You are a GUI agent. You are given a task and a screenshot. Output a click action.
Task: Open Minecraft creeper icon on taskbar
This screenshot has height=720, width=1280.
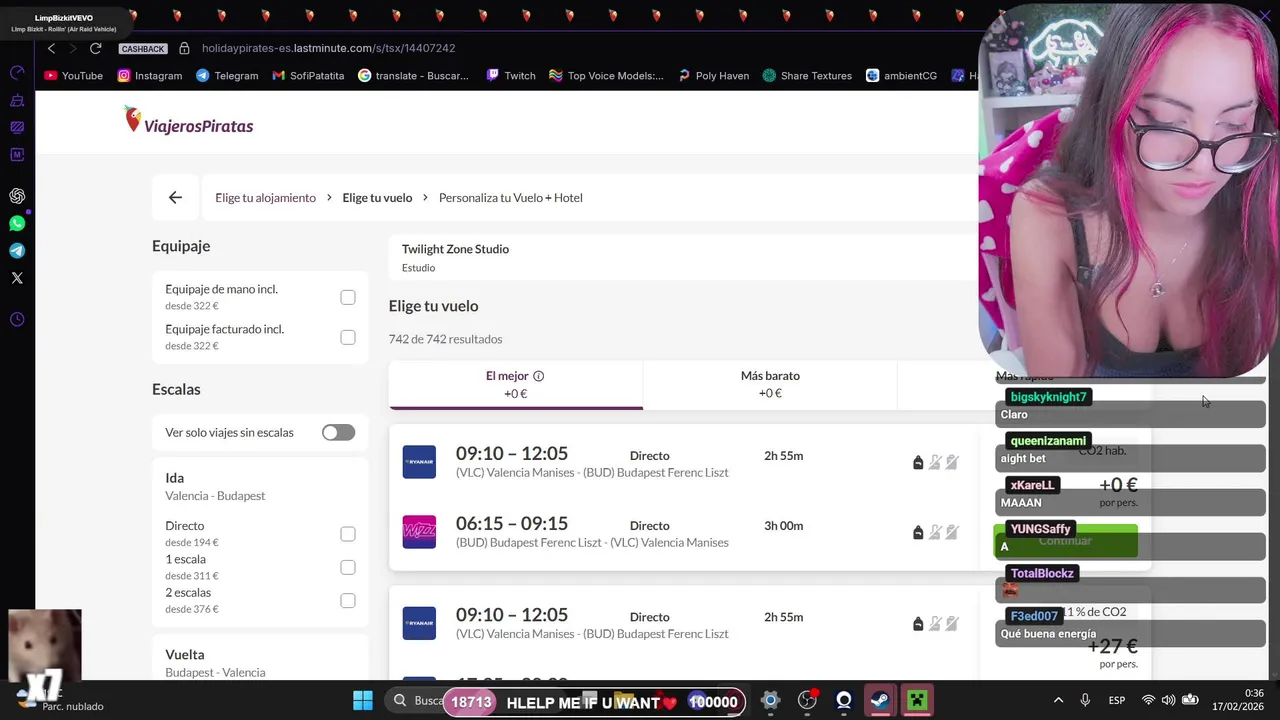pyautogui.click(x=917, y=701)
